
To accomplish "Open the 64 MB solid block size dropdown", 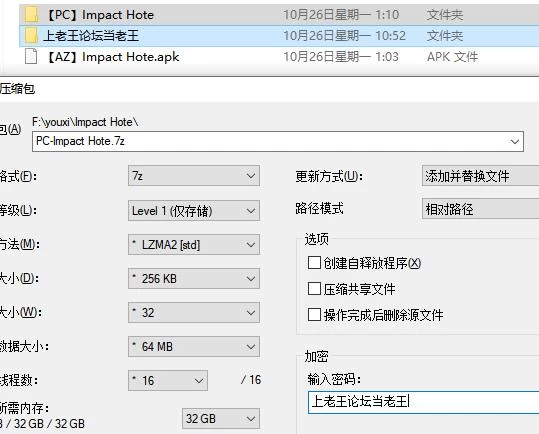I will [194, 346].
